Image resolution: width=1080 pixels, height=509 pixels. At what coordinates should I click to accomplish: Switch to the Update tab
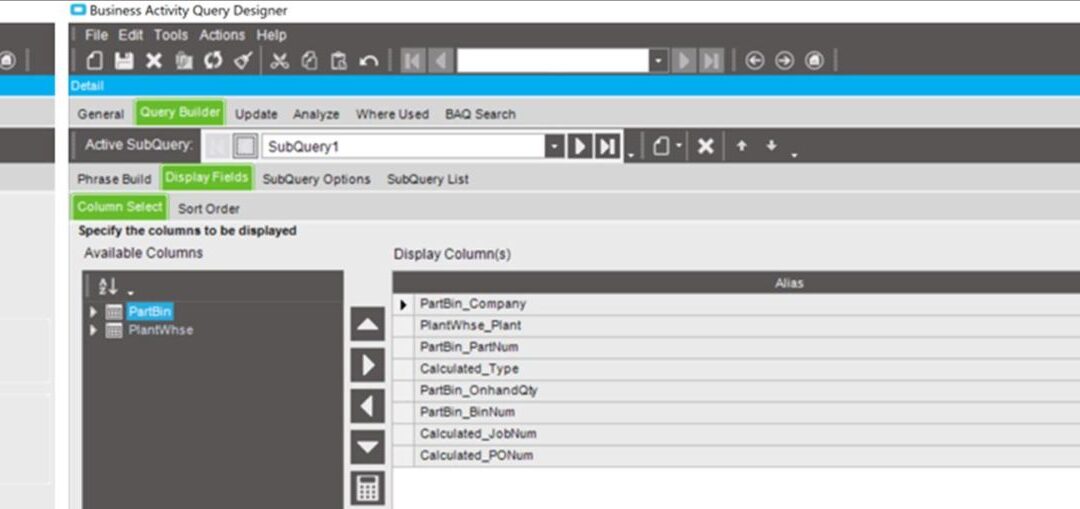coord(256,114)
